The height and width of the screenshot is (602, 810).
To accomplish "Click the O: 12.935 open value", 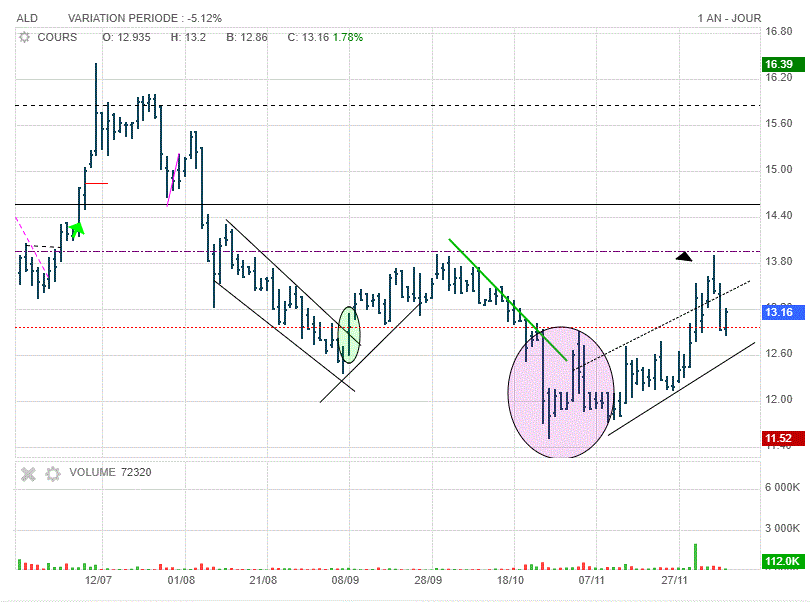I will [126, 37].
